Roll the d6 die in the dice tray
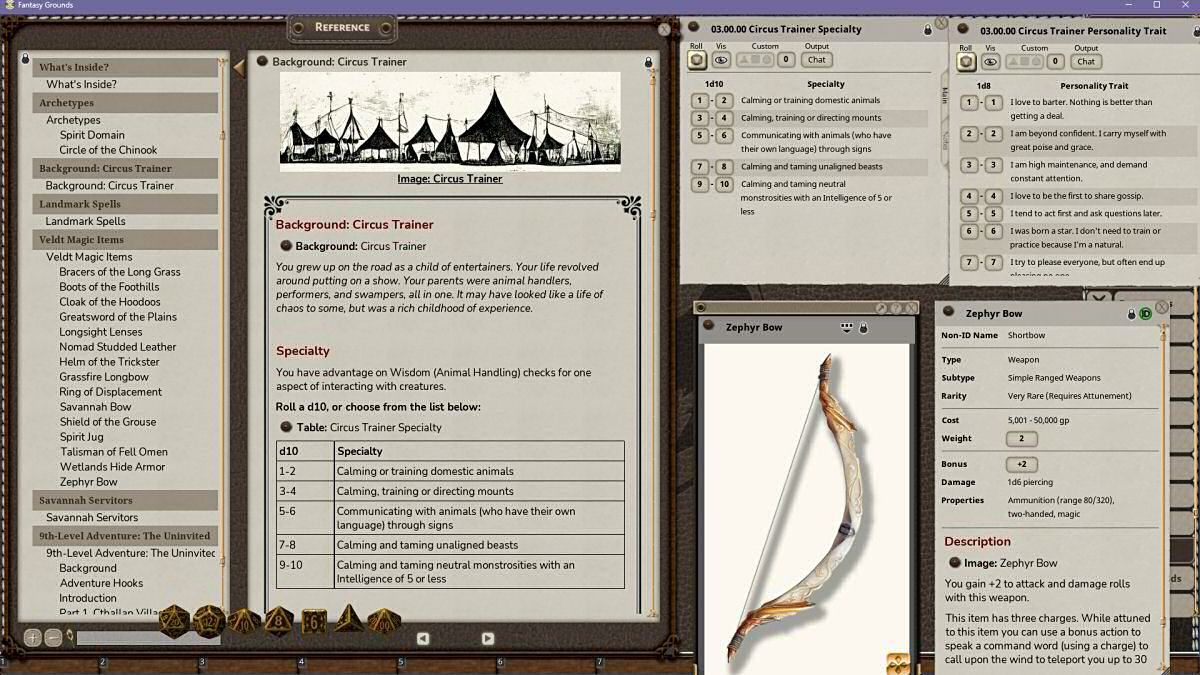Screen dimensions: 1200x675 tap(314, 621)
